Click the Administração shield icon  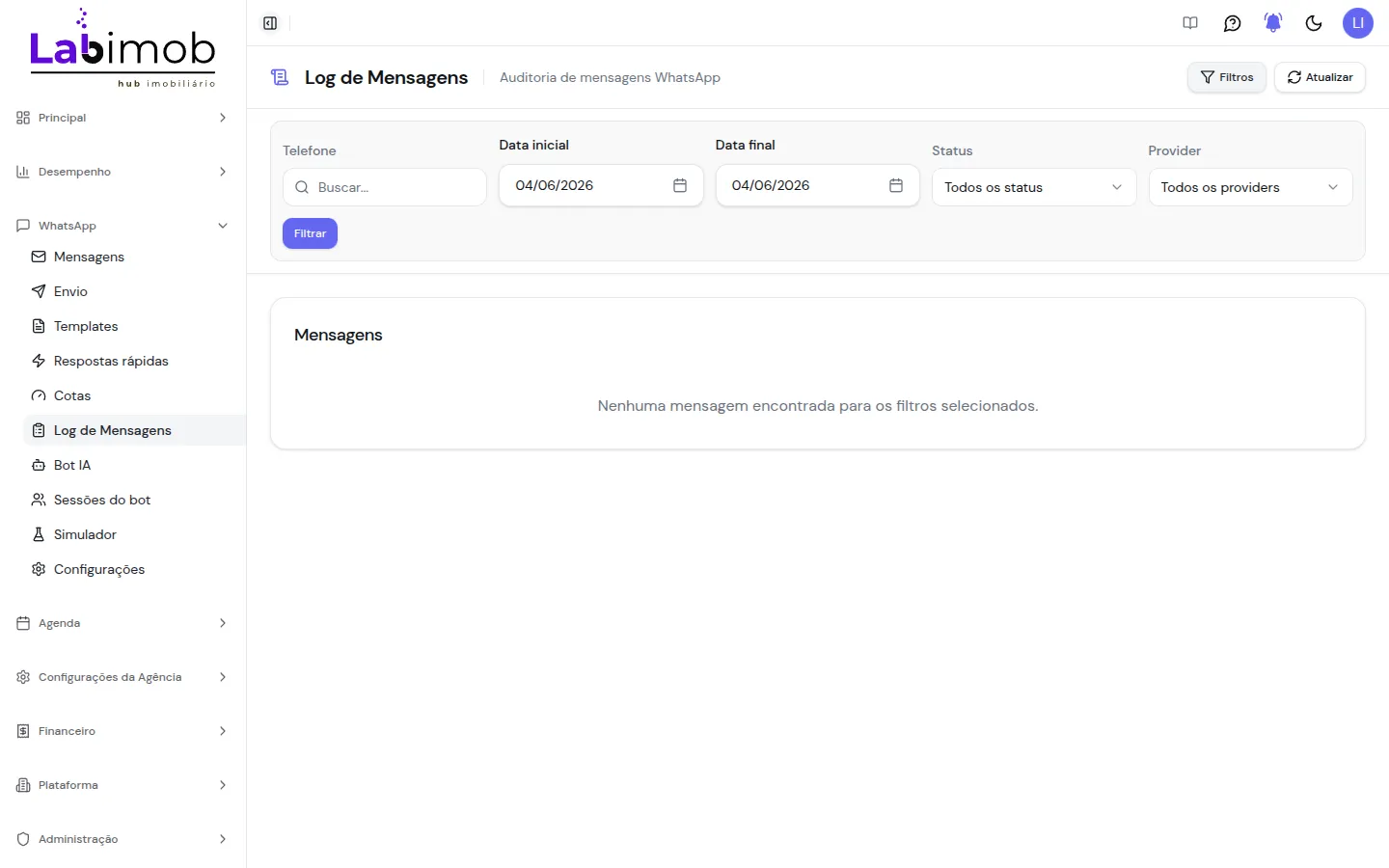pyautogui.click(x=23, y=839)
